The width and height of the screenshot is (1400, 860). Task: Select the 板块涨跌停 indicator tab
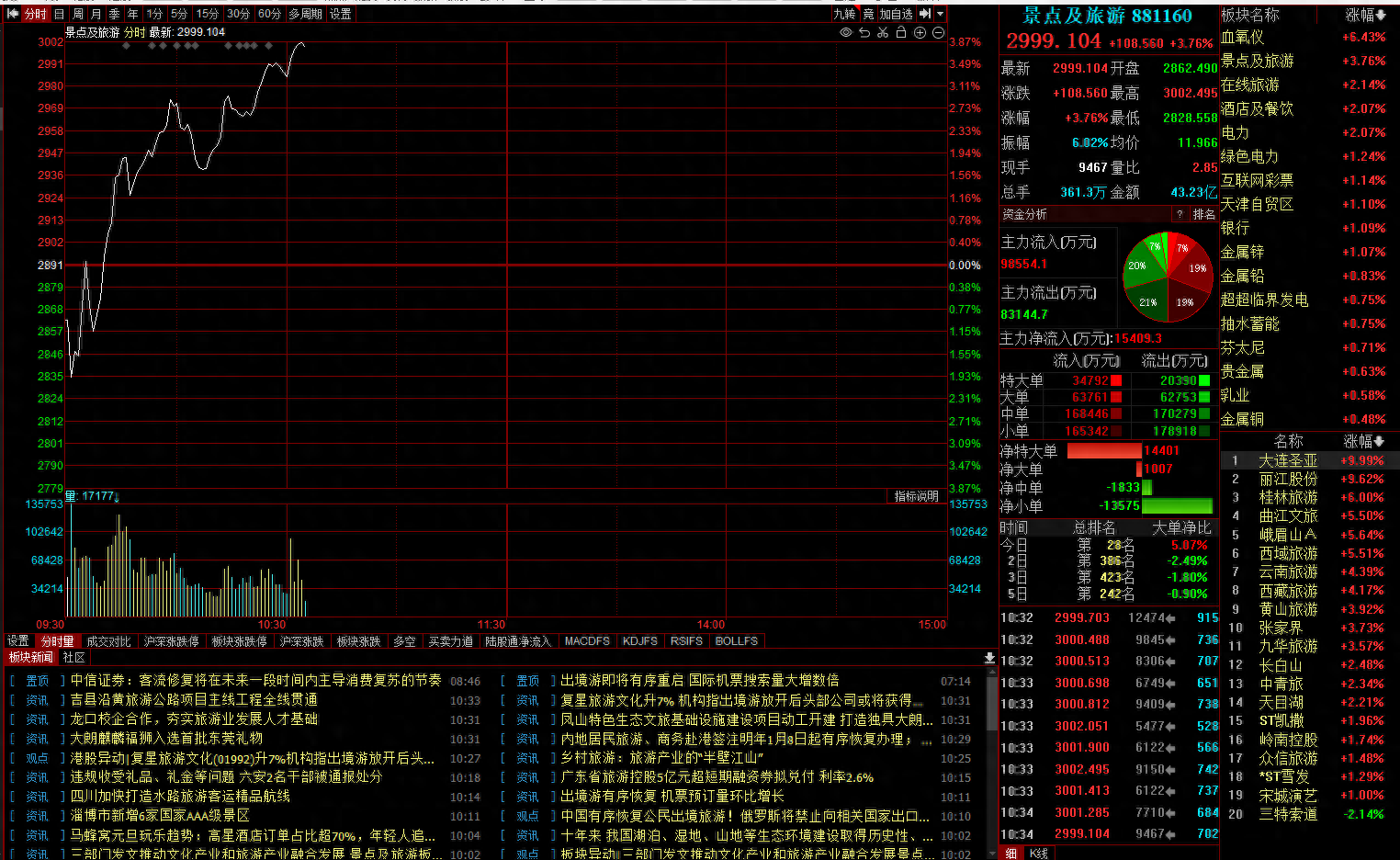click(x=239, y=641)
